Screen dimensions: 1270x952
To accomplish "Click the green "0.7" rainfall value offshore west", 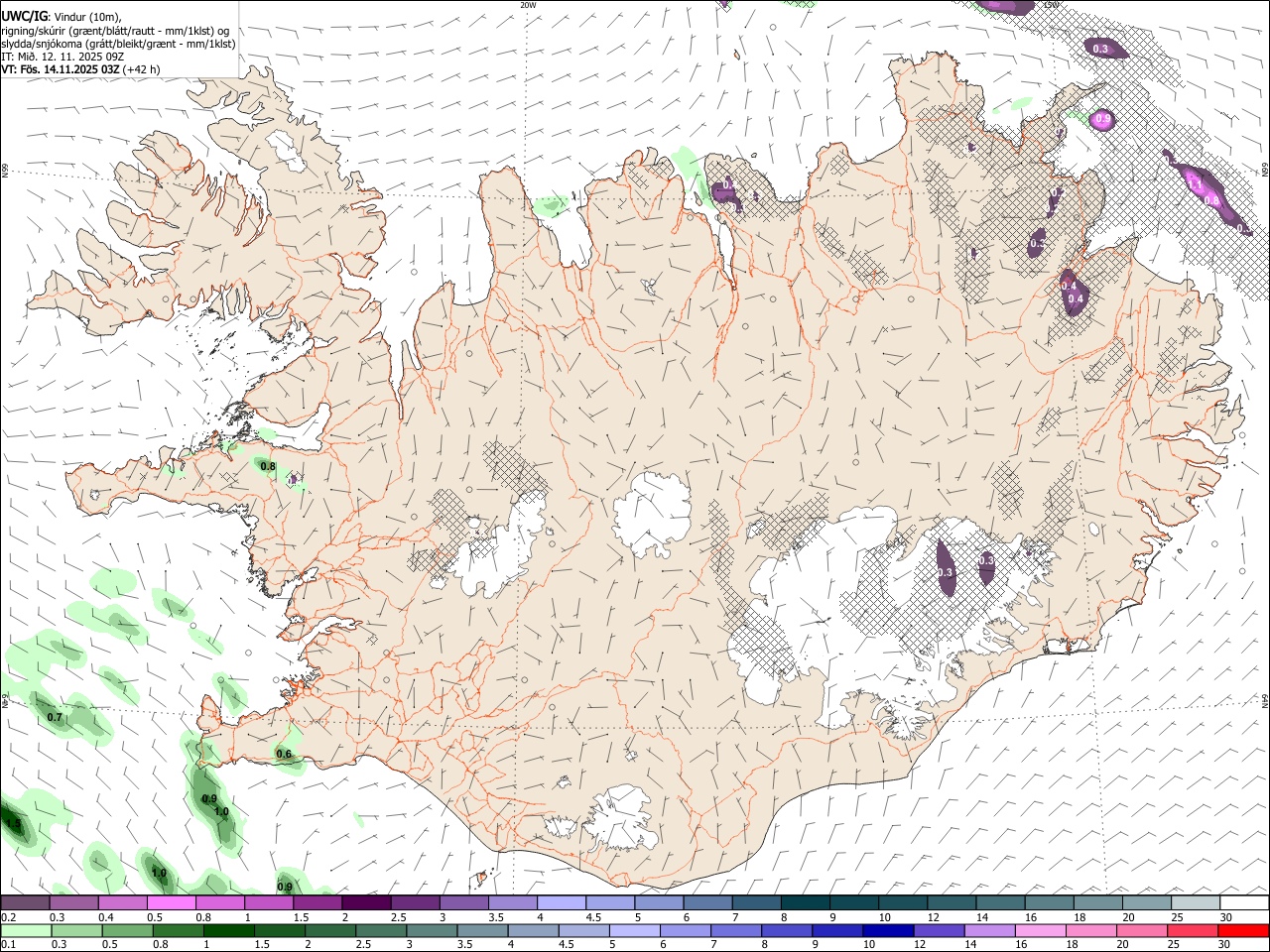I will click(55, 717).
